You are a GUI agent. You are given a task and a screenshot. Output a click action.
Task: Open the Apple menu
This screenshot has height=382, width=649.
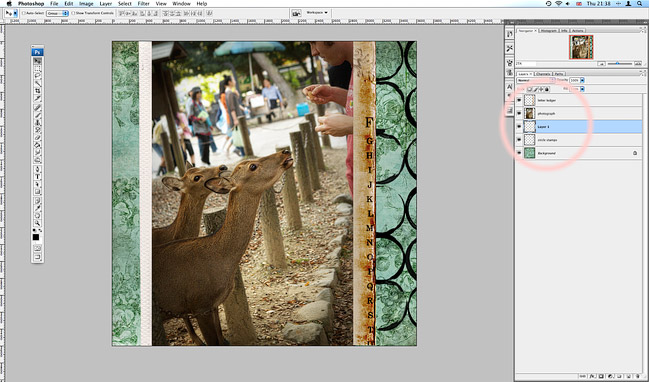[9, 4]
